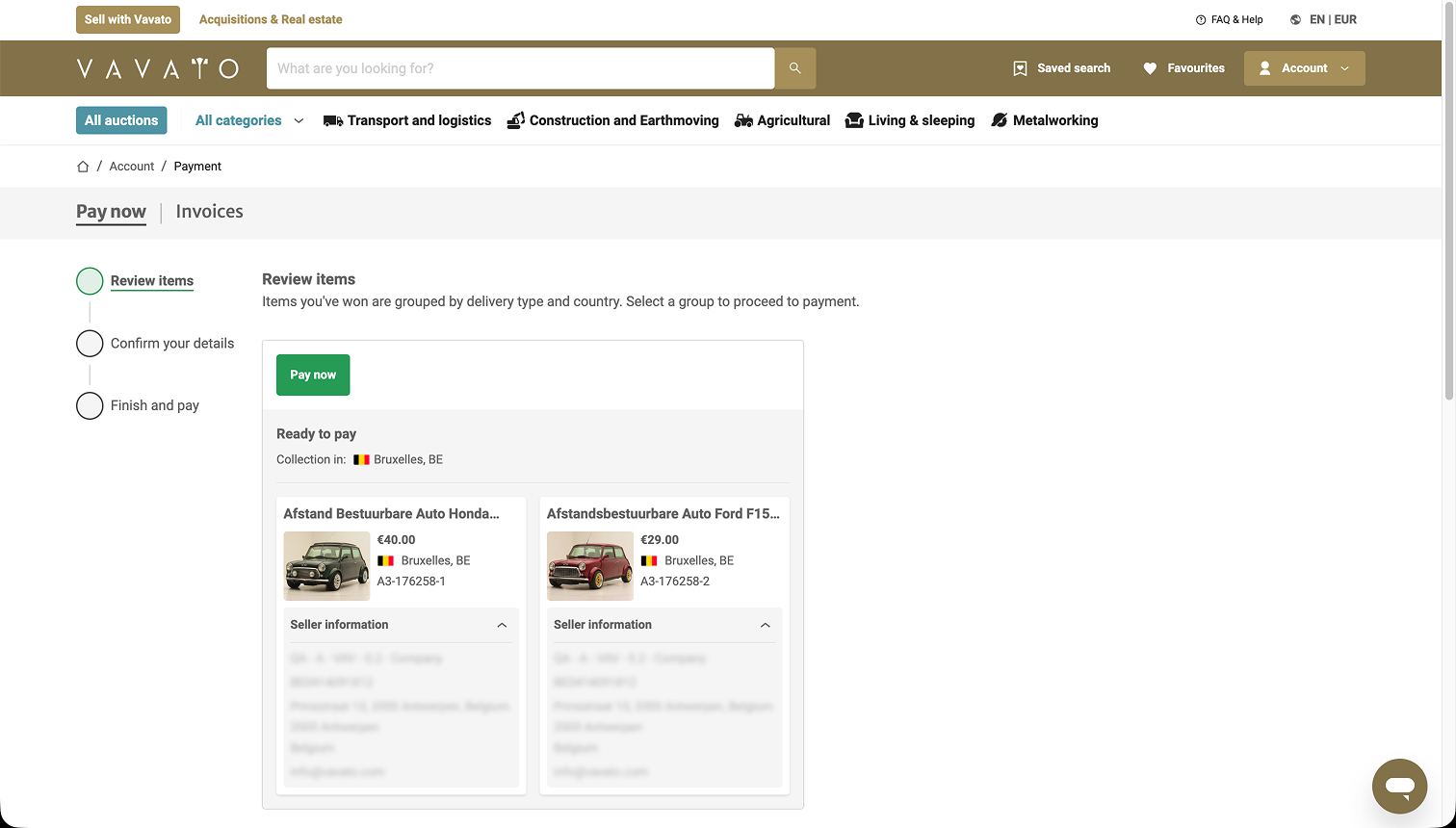
Task: Click the home breadcrumb icon
Action: tap(83, 167)
